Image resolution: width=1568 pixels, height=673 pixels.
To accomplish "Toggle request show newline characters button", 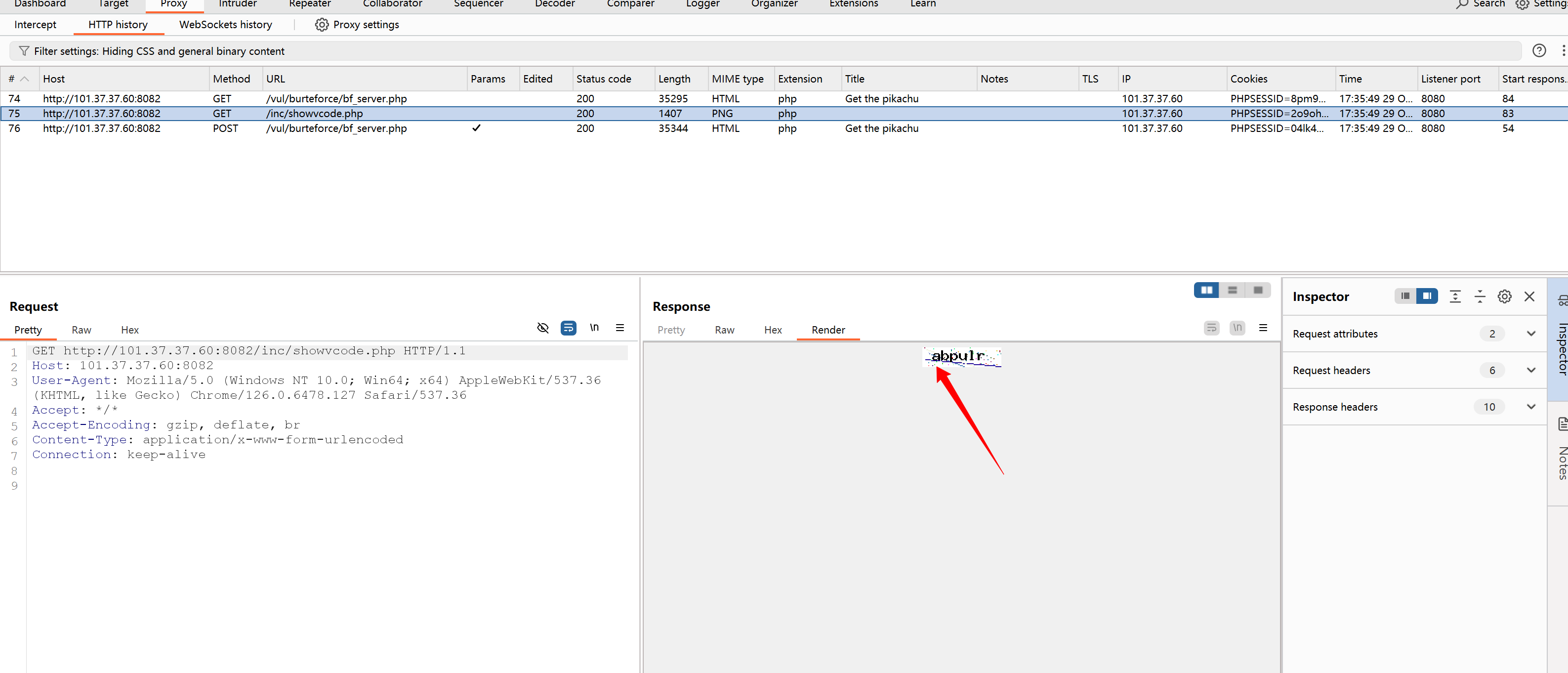I will pyautogui.click(x=594, y=328).
